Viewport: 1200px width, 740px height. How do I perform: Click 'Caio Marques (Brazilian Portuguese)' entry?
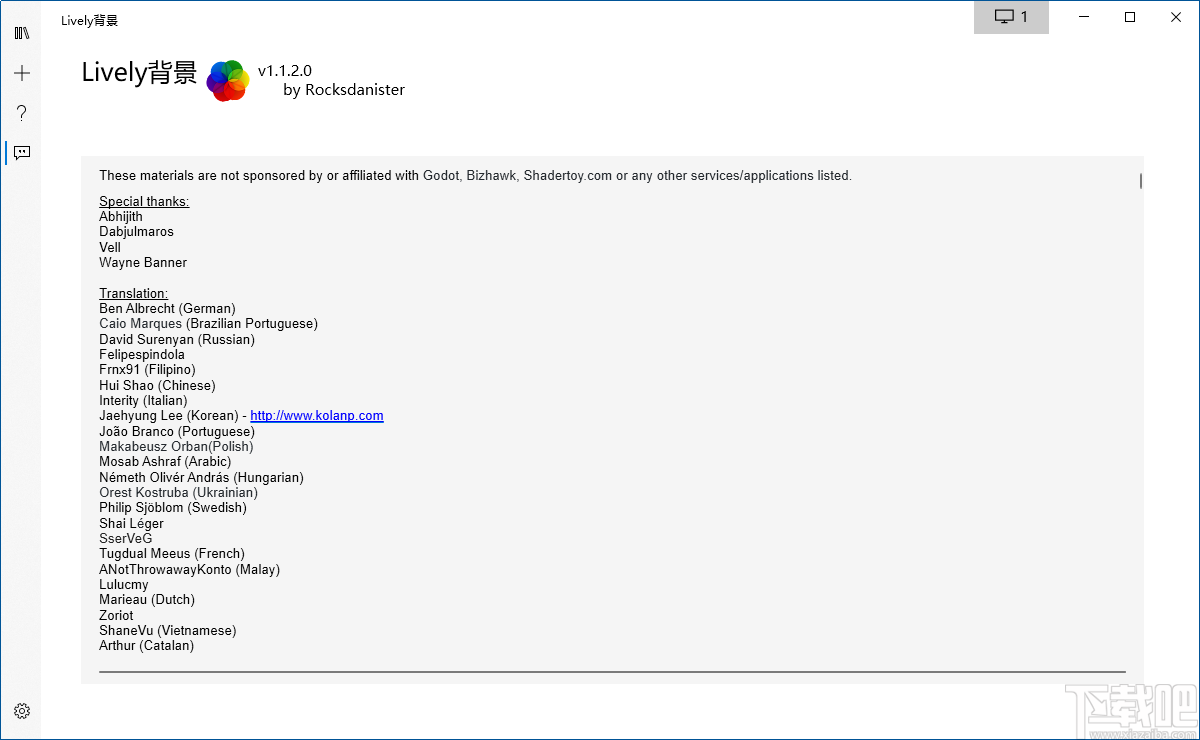(208, 324)
